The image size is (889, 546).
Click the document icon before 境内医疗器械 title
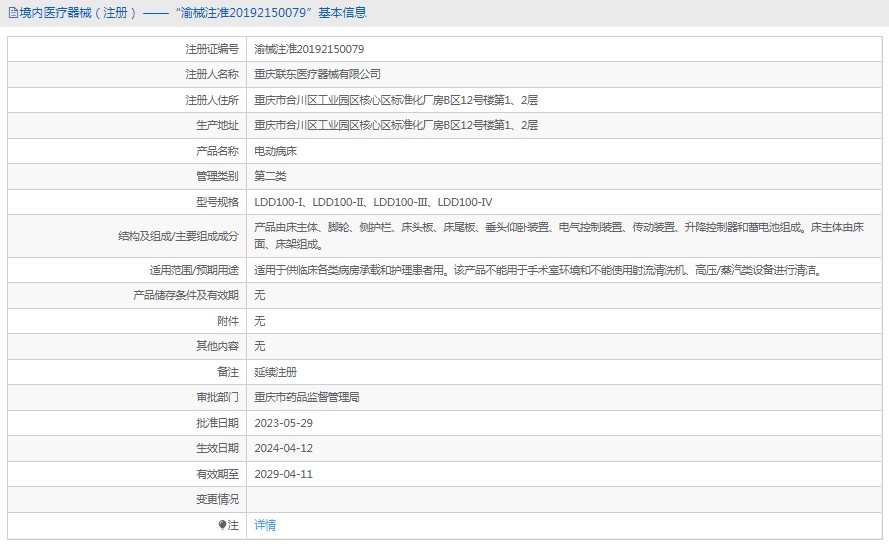click(12, 12)
